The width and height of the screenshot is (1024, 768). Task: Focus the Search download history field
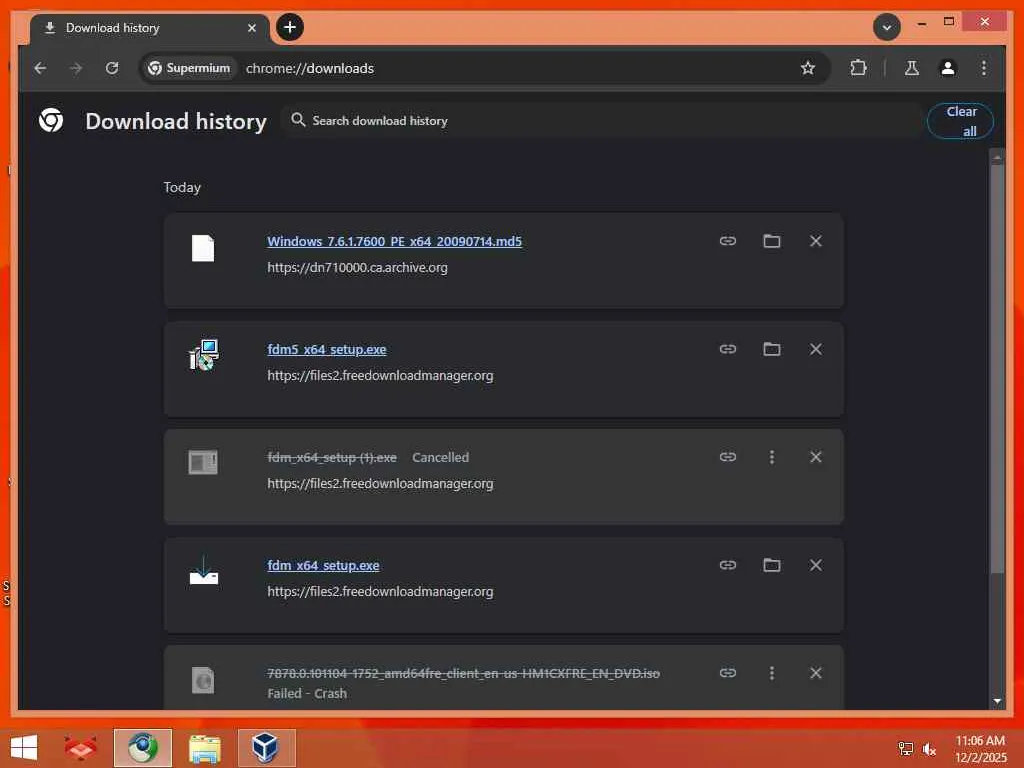pos(601,121)
